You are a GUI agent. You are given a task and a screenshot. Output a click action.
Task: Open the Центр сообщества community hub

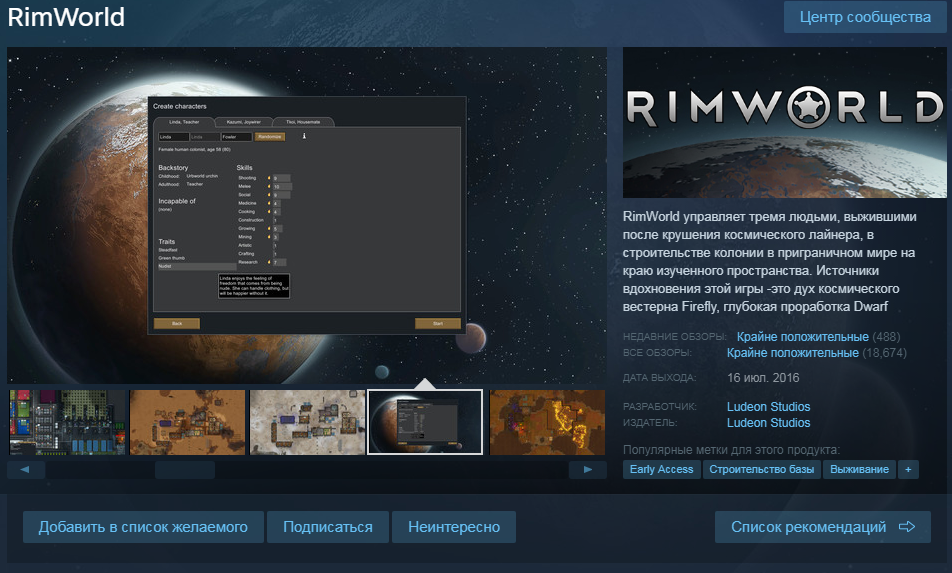point(865,17)
